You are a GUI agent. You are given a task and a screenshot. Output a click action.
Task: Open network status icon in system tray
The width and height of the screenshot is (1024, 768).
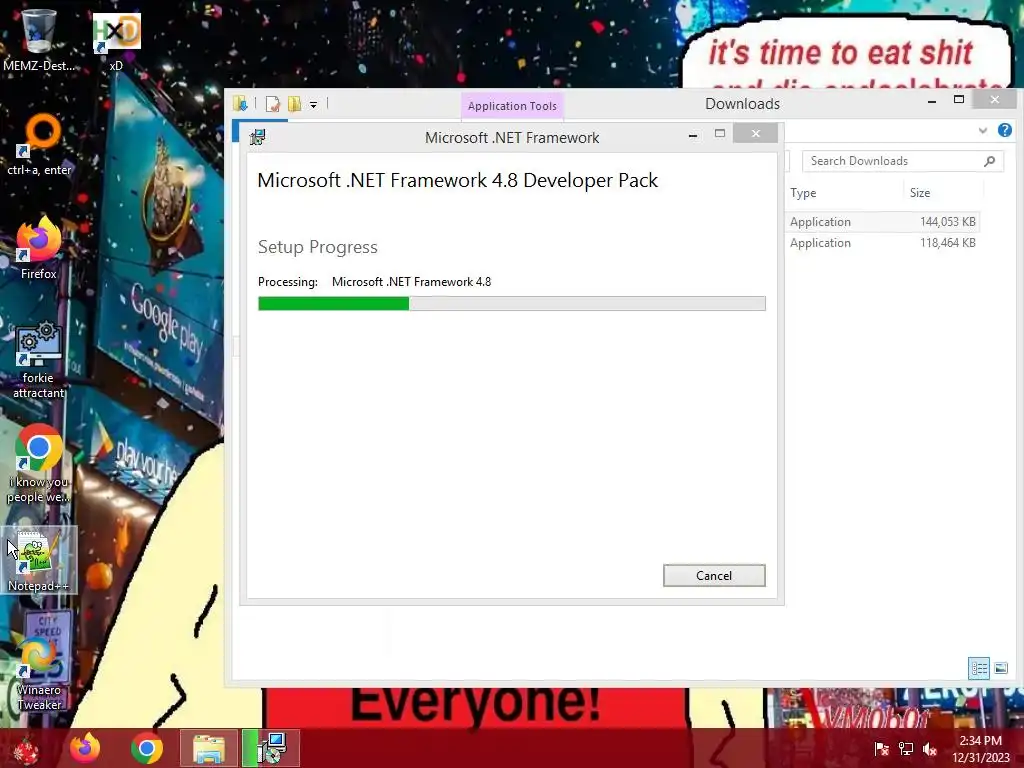(906, 749)
